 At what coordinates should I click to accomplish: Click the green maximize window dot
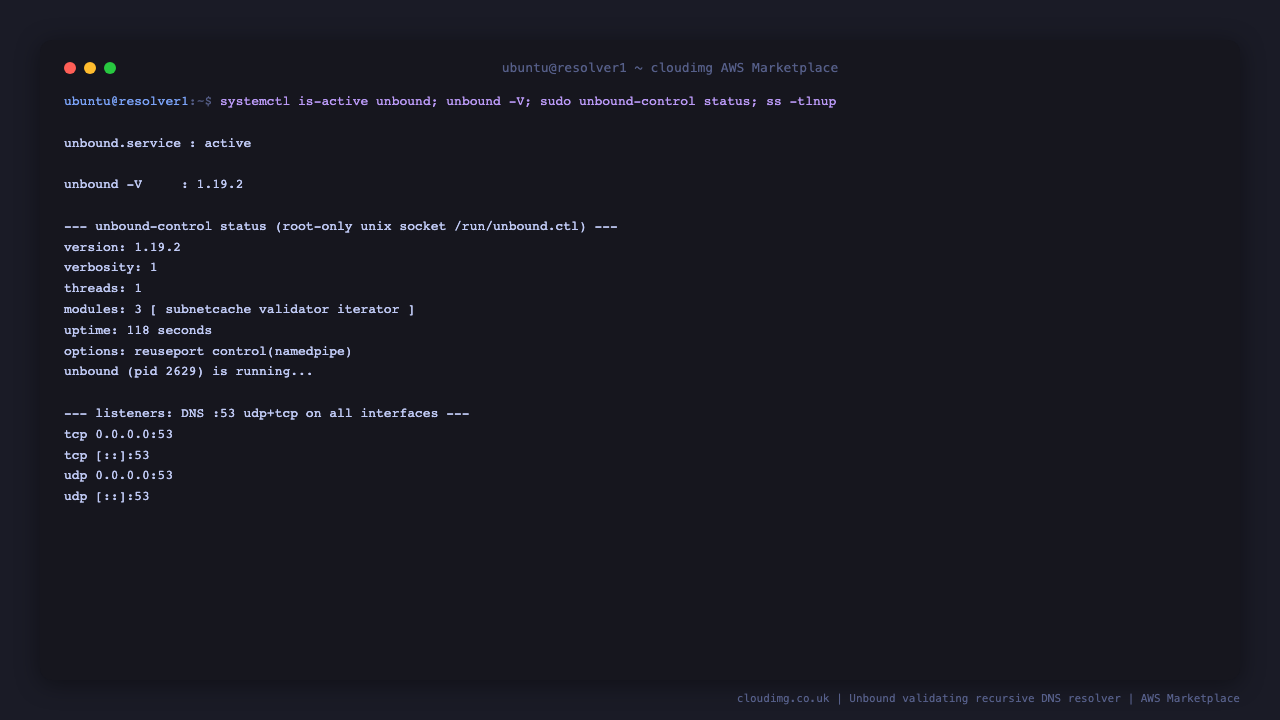pyautogui.click(x=110, y=68)
